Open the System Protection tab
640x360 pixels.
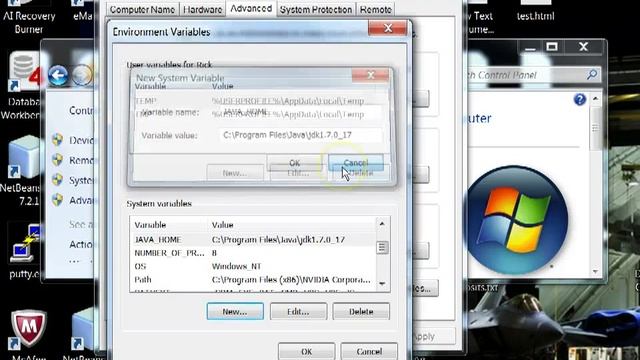click(316, 9)
